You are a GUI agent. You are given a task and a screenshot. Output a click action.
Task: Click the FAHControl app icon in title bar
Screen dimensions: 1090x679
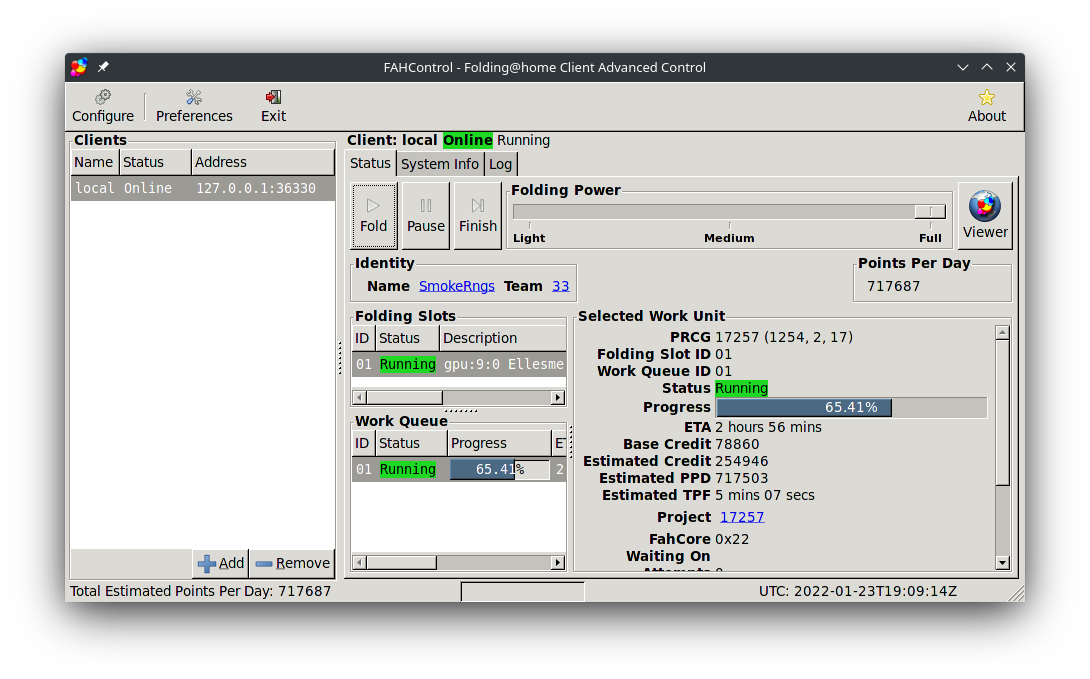point(79,67)
